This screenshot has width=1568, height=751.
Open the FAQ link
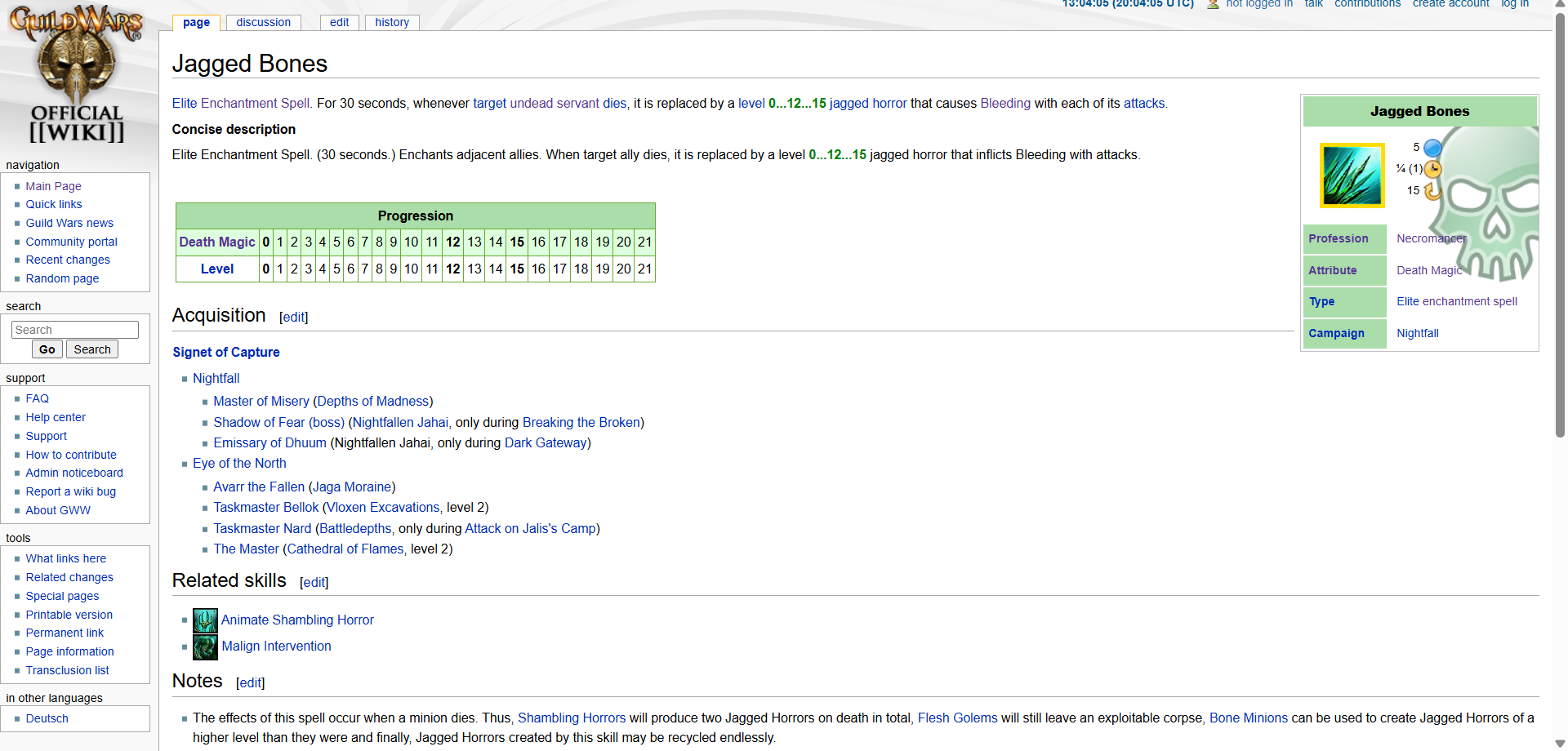click(x=37, y=398)
